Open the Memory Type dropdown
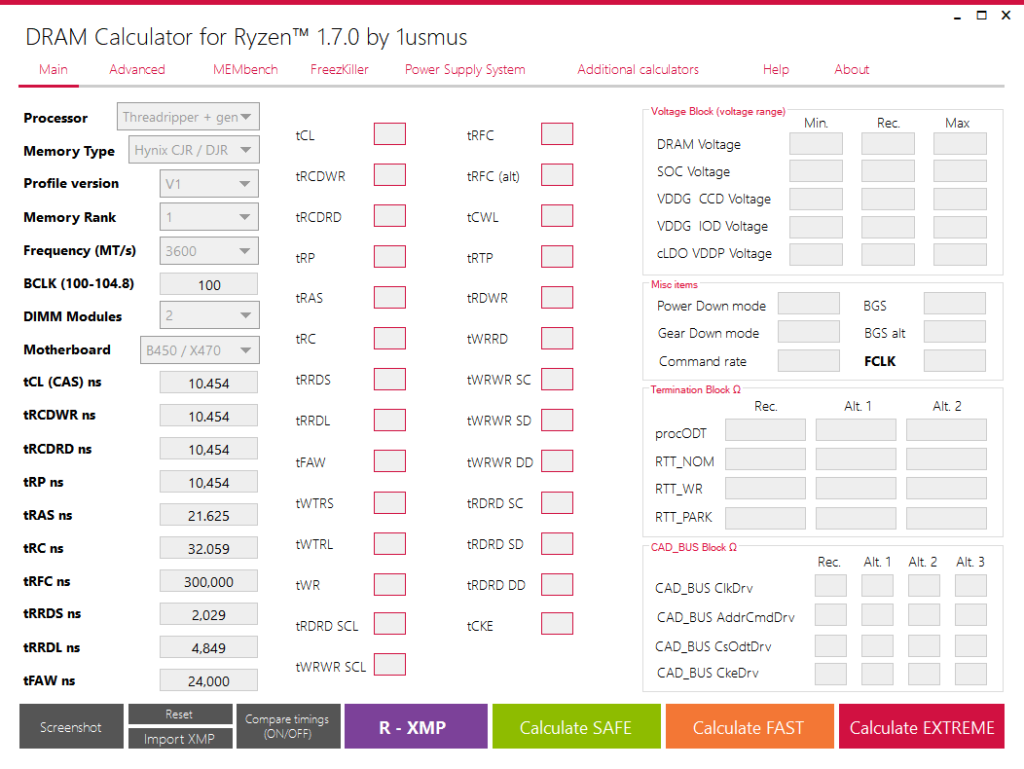Image resolution: width=1024 pixels, height=769 pixels. coord(194,149)
